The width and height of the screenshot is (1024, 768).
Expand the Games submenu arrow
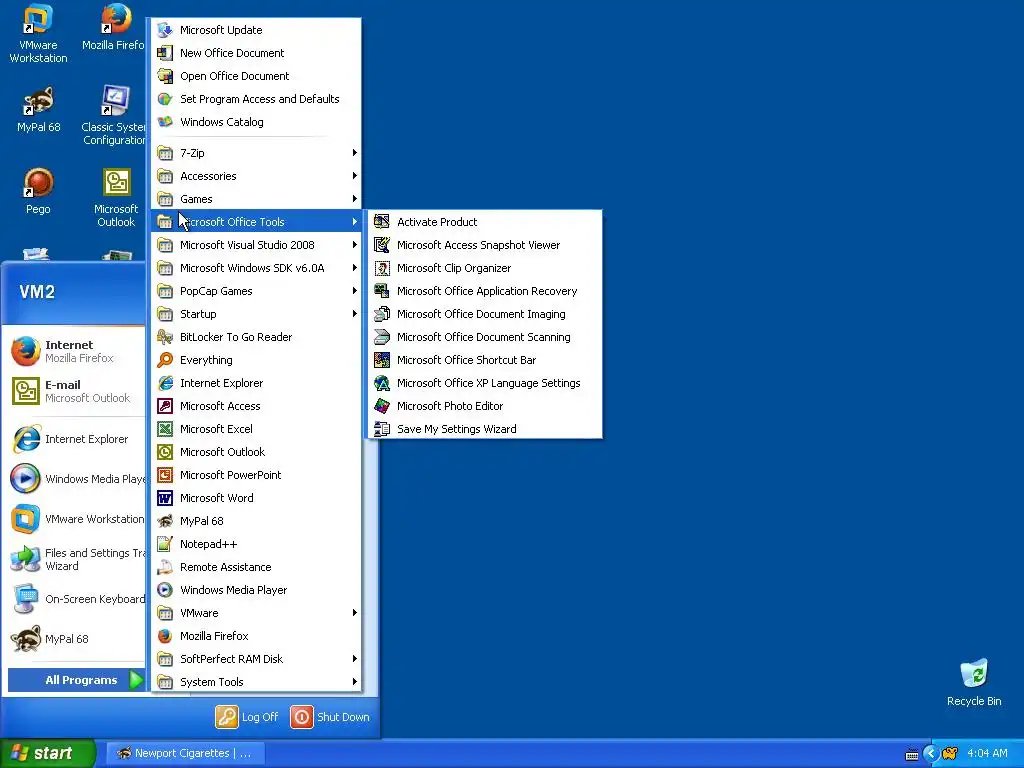(x=355, y=199)
